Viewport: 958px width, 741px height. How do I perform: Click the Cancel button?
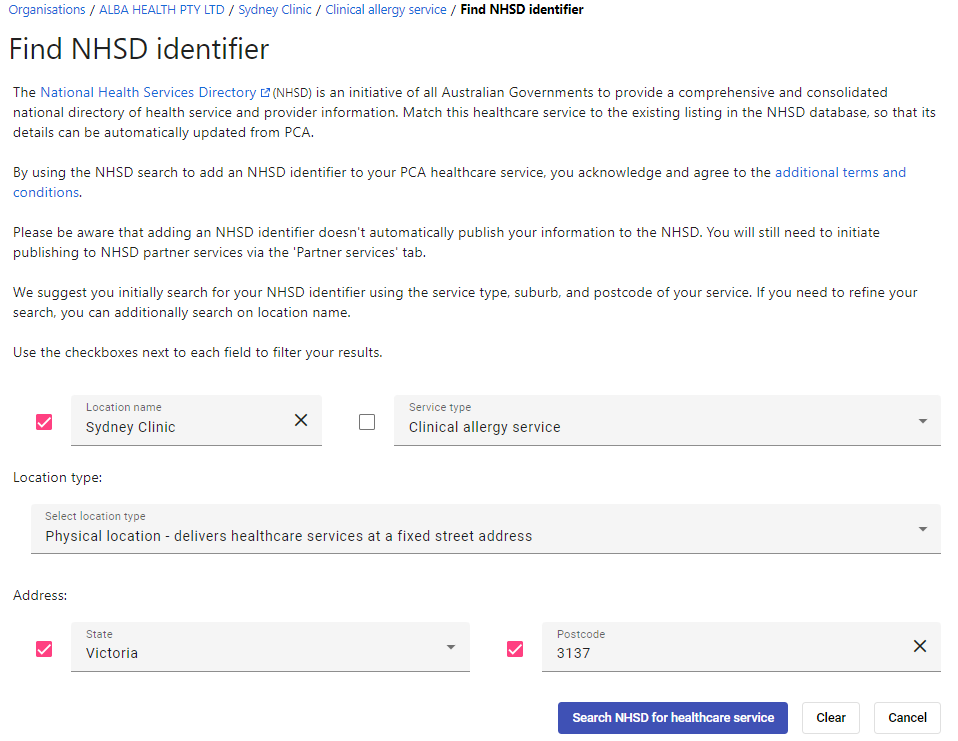907,718
